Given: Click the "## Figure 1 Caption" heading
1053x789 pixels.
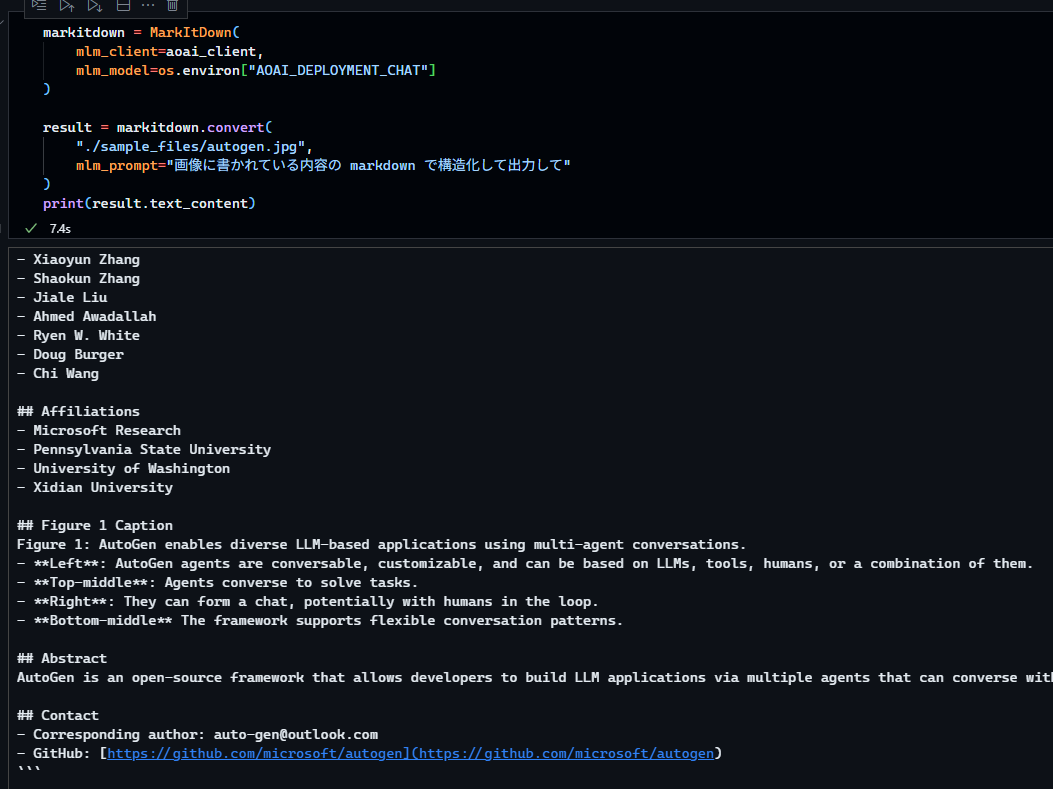Looking at the screenshot, I should point(95,525).
